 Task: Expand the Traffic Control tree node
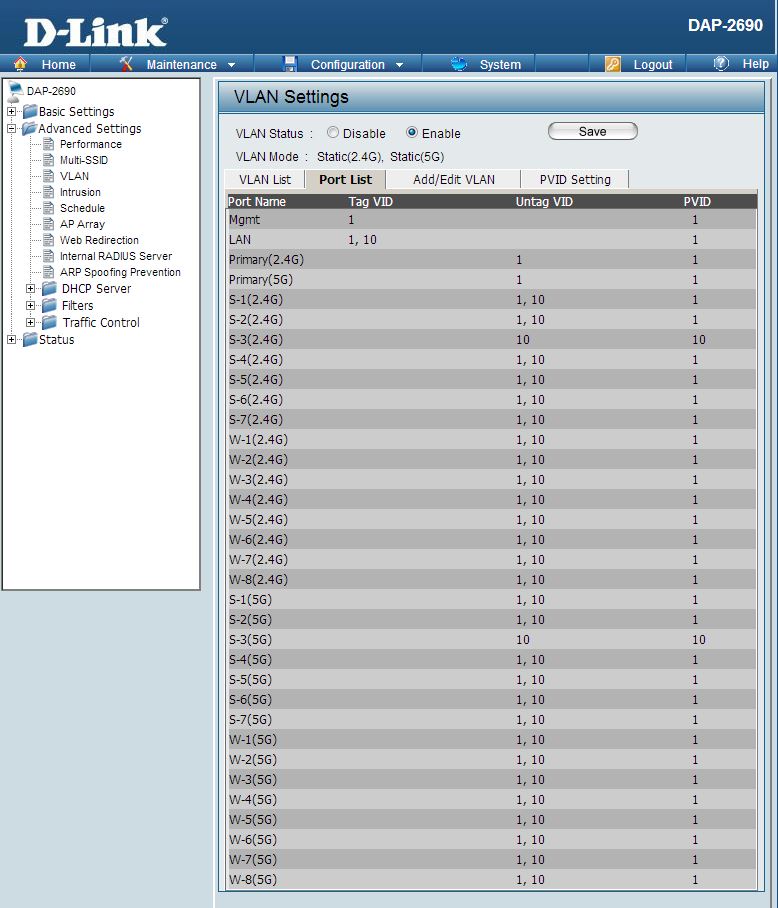(x=31, y=322)
